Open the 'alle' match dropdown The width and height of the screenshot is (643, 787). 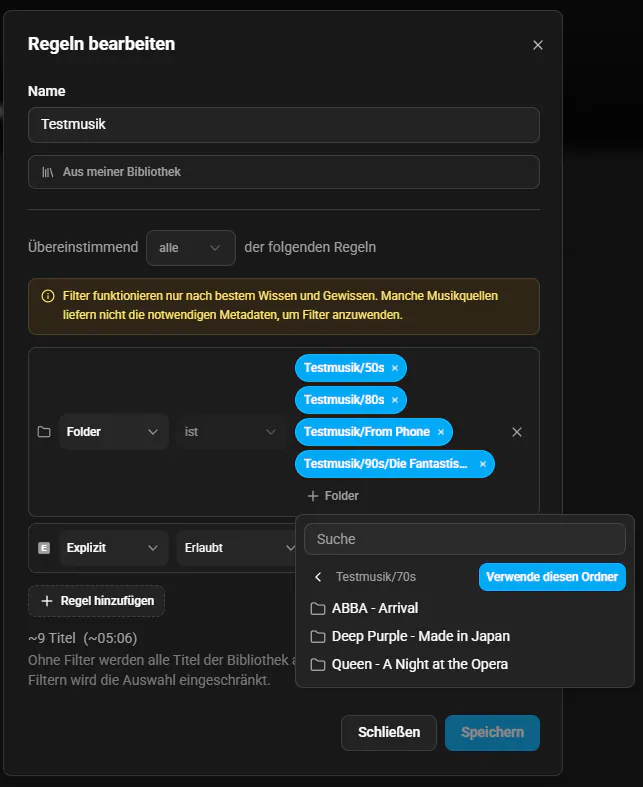point(191,247)
